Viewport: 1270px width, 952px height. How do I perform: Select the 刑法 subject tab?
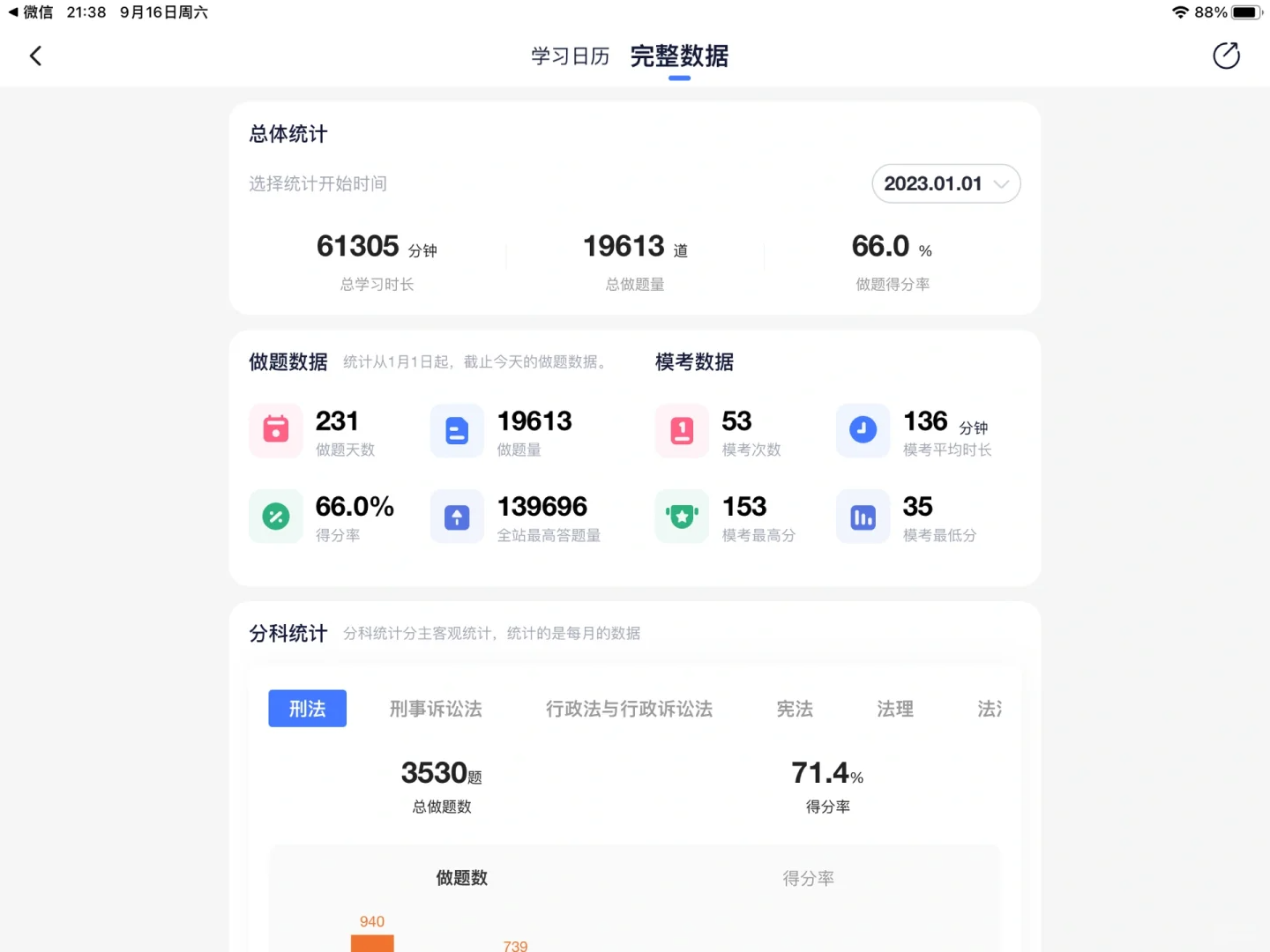(307, 709)
